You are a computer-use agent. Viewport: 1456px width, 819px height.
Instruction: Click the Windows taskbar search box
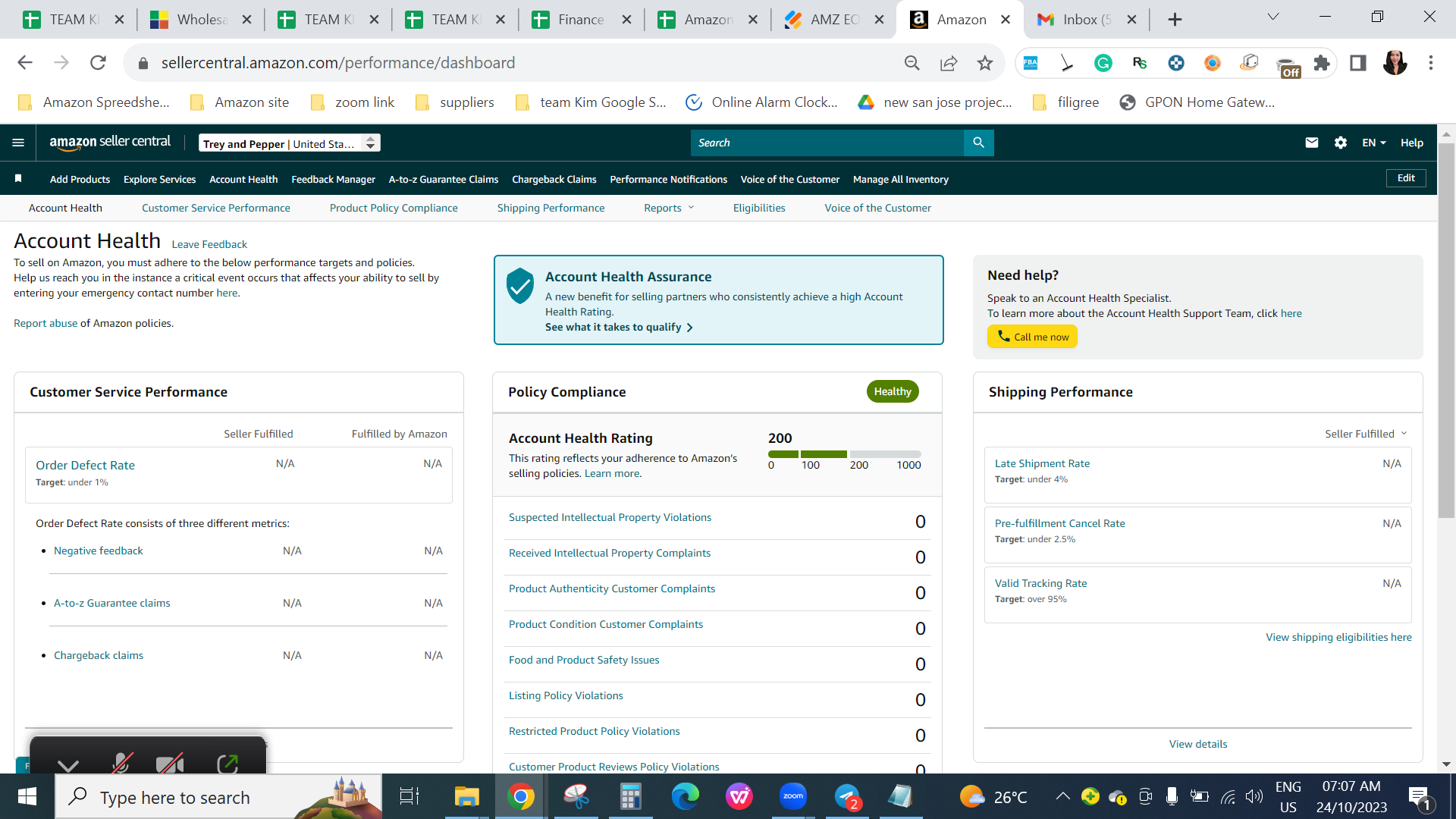tap(219, 797)
